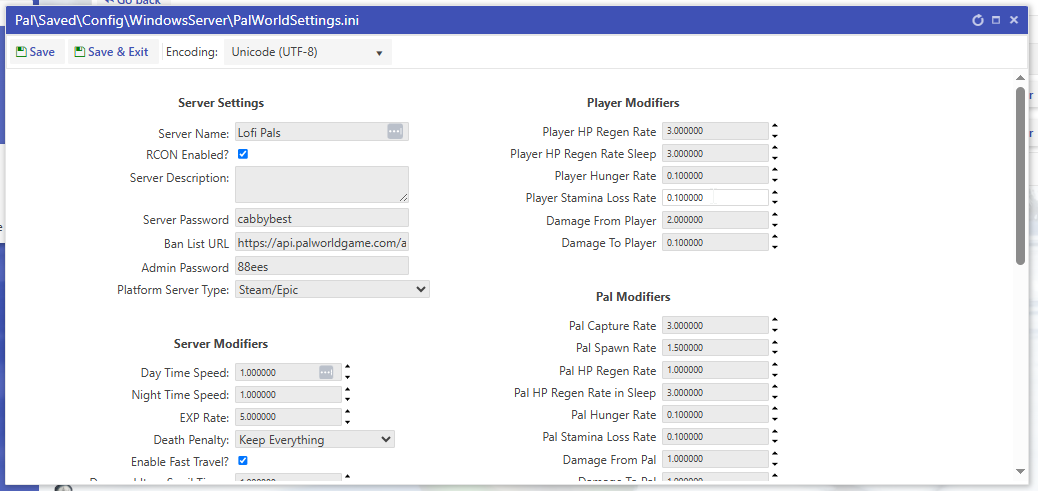Increase the EXP Rate value
This screenshot has height=491, width=1038.
[347, 412]
